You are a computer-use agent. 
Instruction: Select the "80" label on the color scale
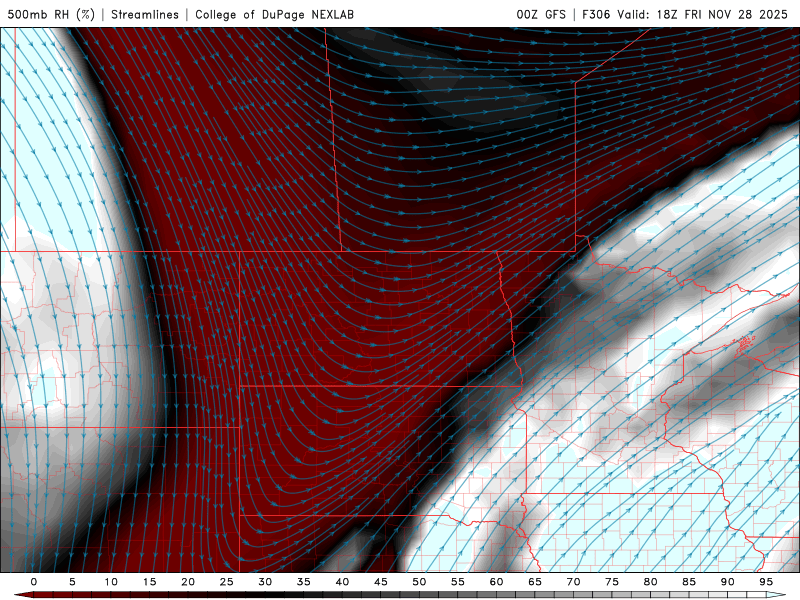click(x=650, y=582)
